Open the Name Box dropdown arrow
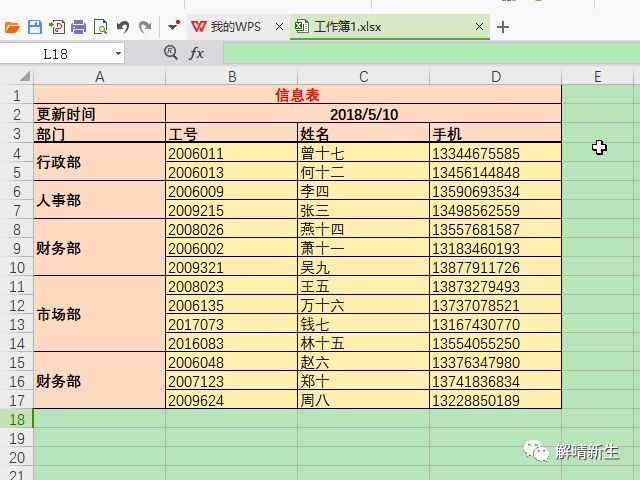 118,53
